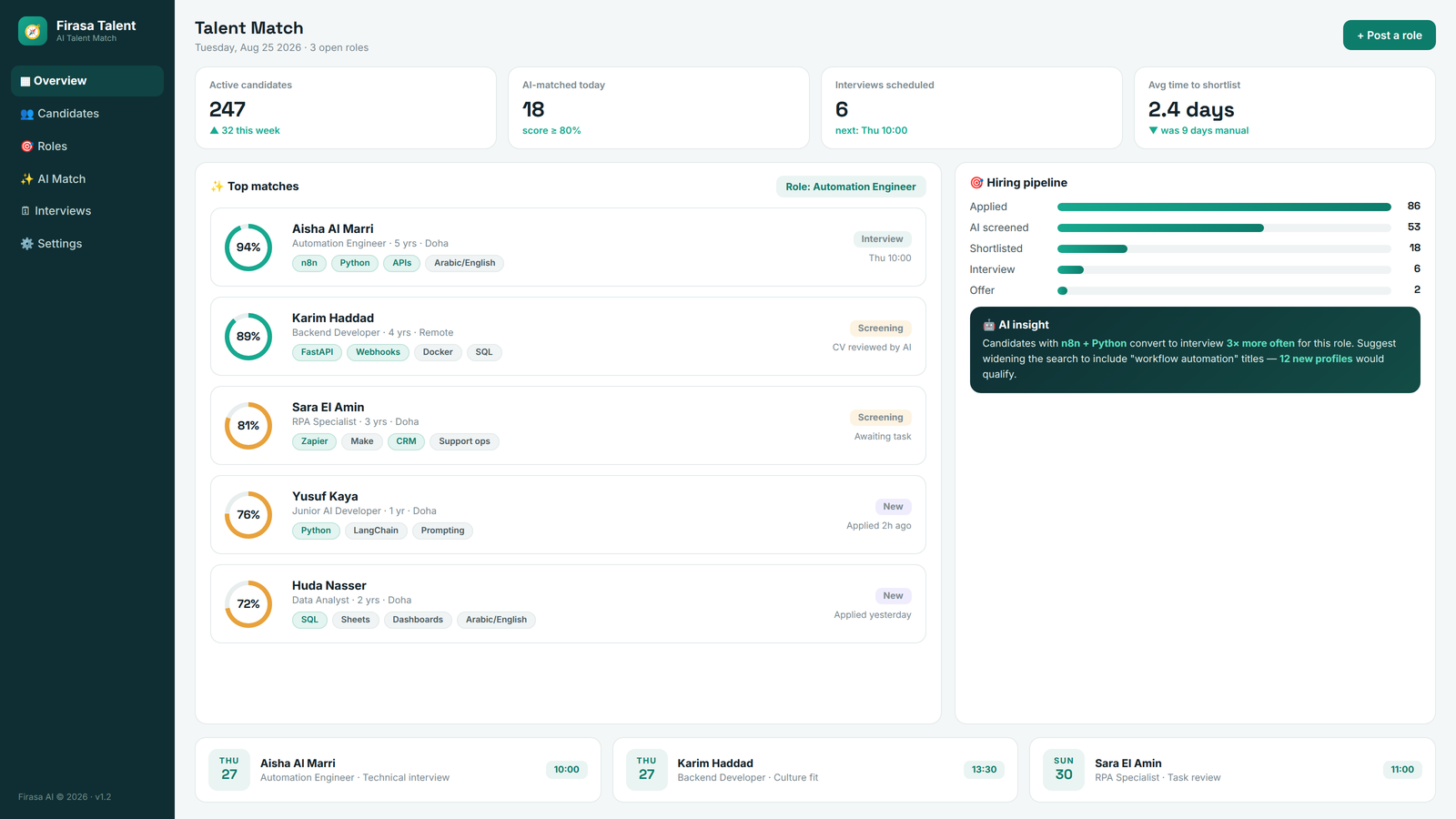This screenshot has height=819, width=1456.
Task: Click Karim Haddad's 89% score ring
Action: click(248, 337)
